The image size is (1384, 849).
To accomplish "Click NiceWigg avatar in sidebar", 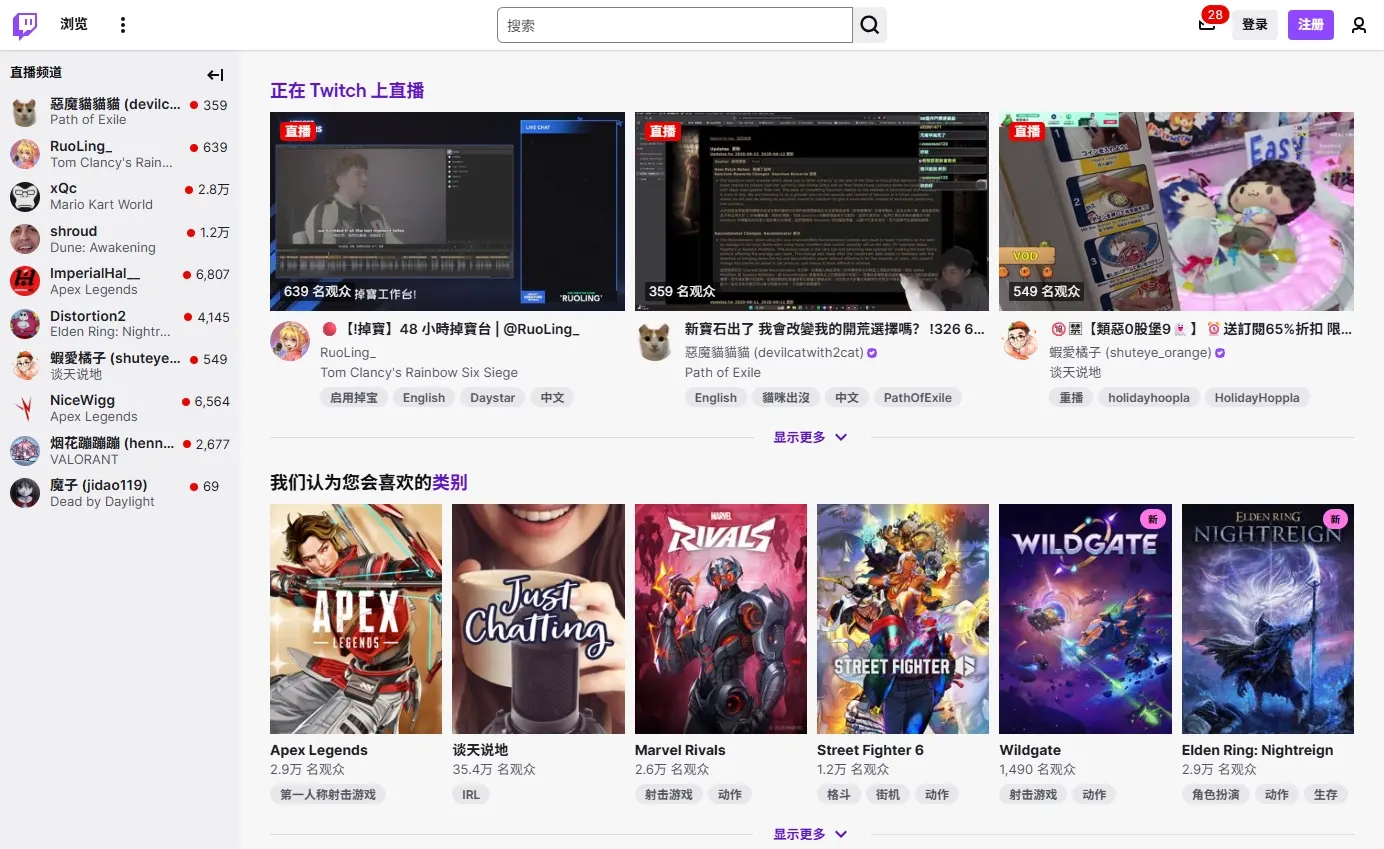I will [x=25, y=408].
